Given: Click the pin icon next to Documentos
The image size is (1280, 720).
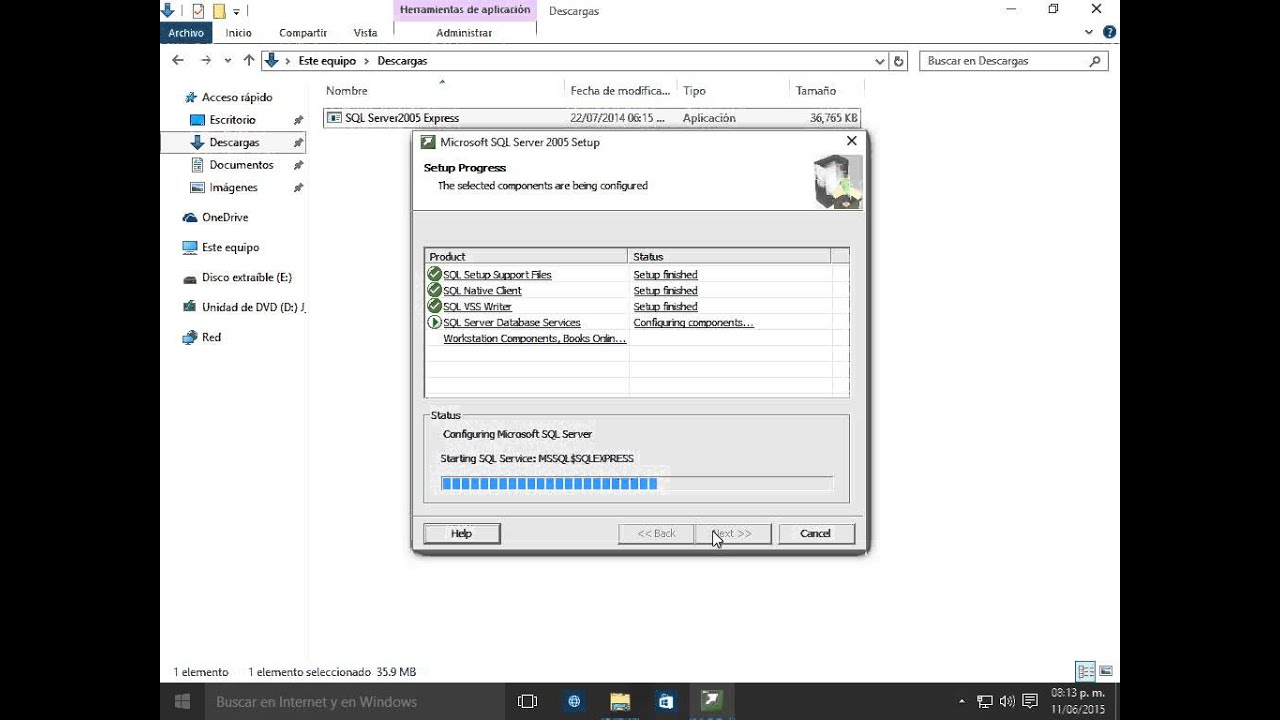Looking at the screenshot, I should click(x=298, y=165).
